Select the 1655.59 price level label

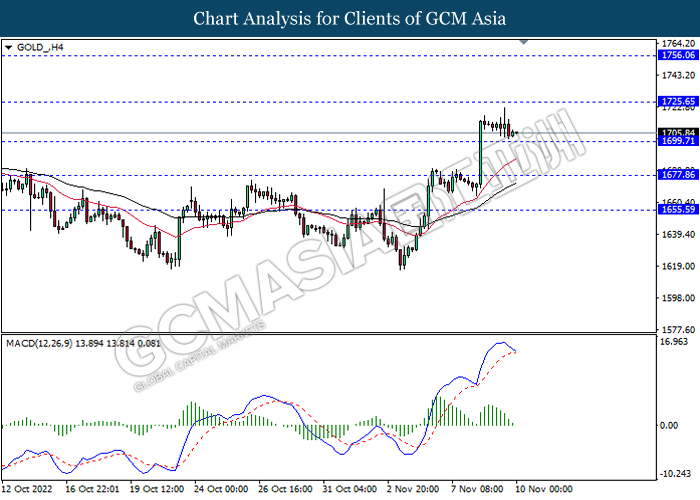(x=678, y=209)
